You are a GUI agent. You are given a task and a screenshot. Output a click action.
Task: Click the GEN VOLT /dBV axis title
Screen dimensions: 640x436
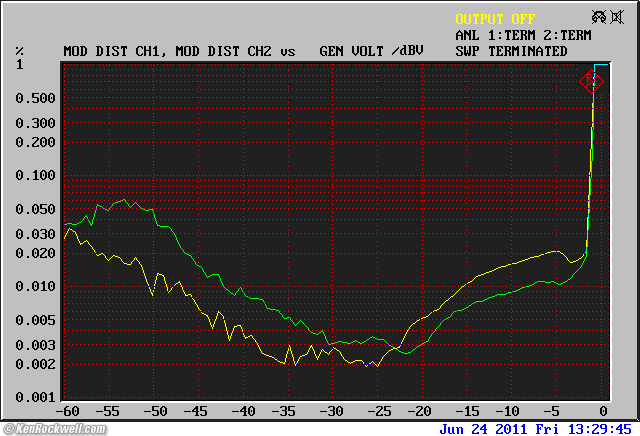371,51
